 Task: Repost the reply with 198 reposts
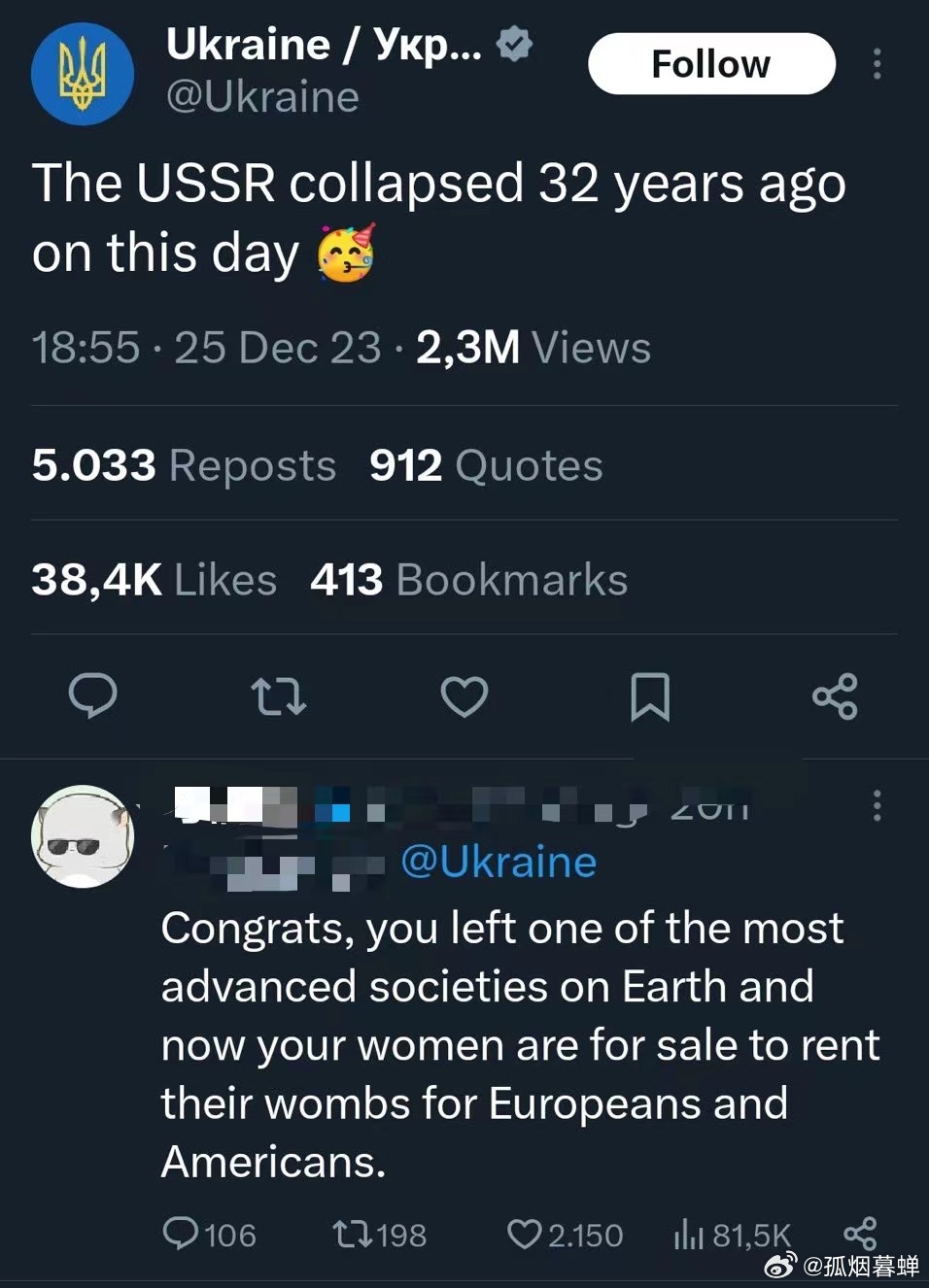click(x=379, y=1235)
